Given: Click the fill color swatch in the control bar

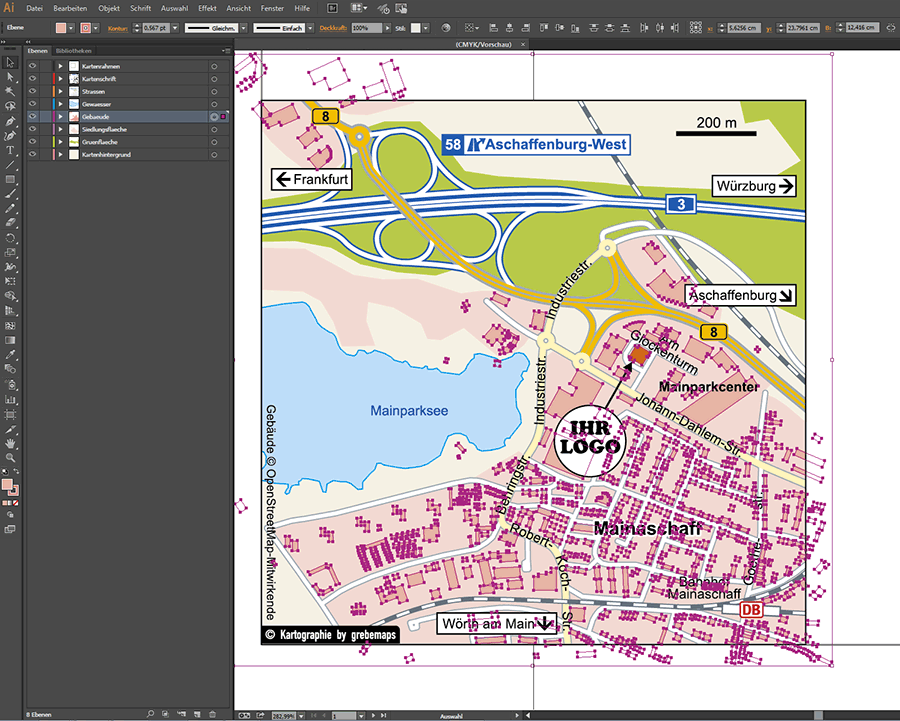Looking at the screenshot, I should (x=61, y=28).
